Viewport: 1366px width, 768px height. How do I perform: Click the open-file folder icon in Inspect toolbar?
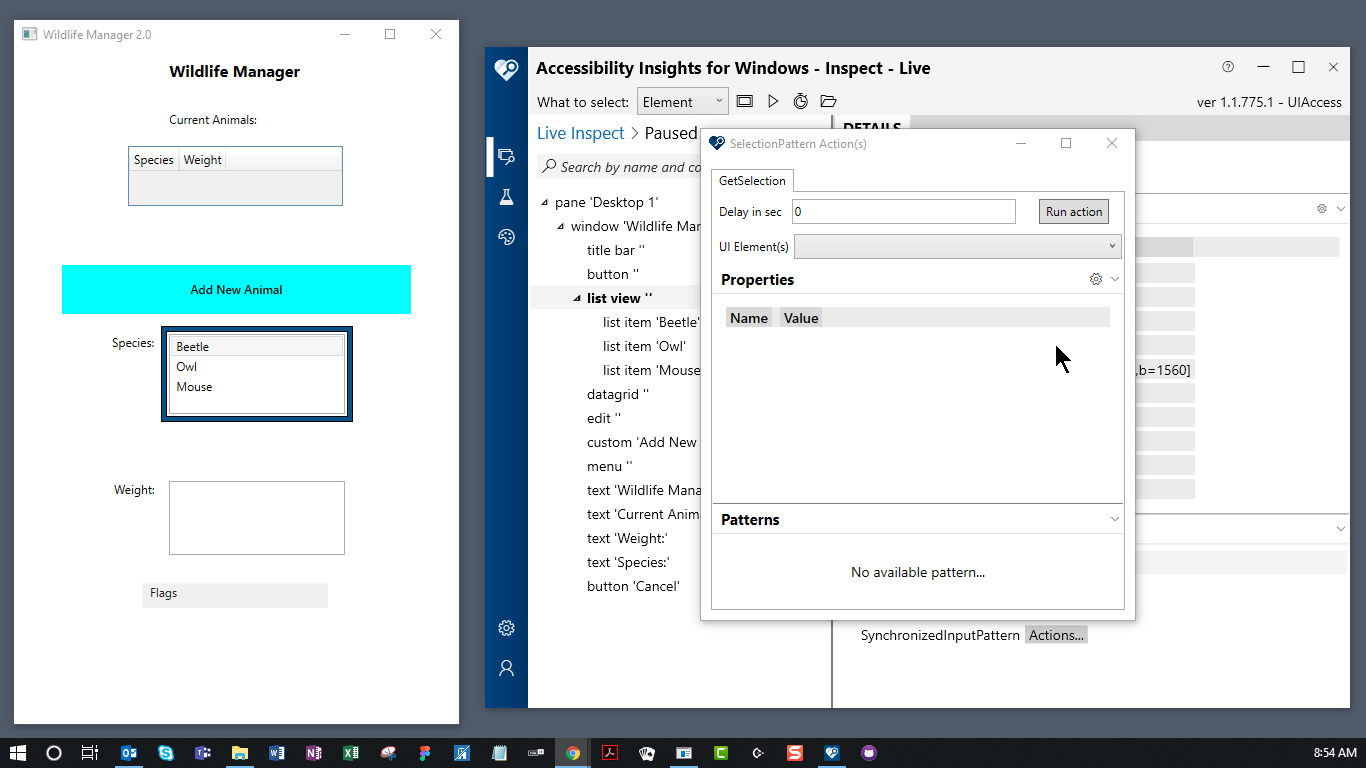pyautogui.click(x=828, y=101)
